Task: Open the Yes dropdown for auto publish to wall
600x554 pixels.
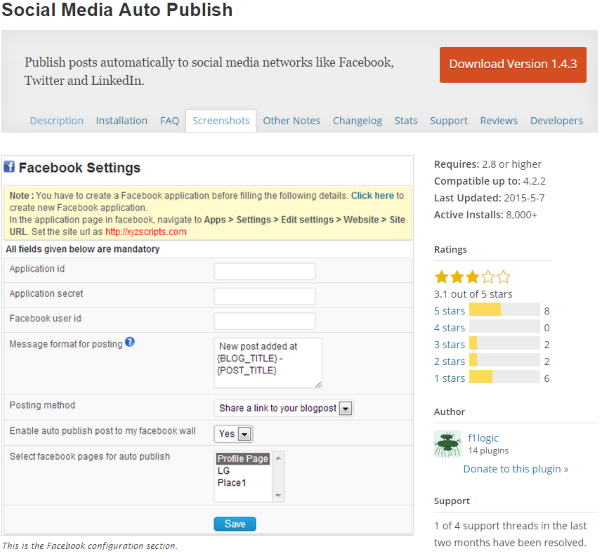Action: pos(233,434)
